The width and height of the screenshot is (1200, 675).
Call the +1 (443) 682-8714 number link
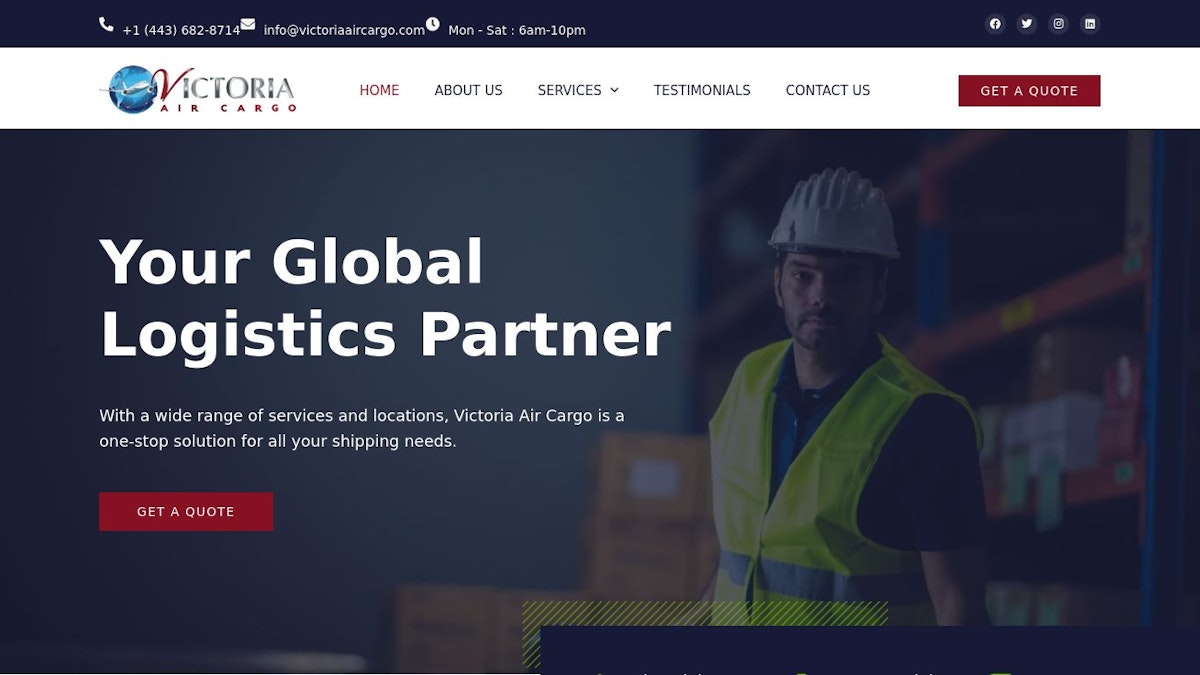[x=181, y=30]
